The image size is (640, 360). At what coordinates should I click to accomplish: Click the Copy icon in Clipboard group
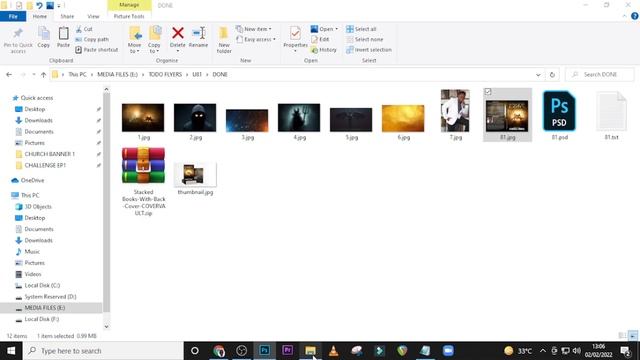point(43,33)
